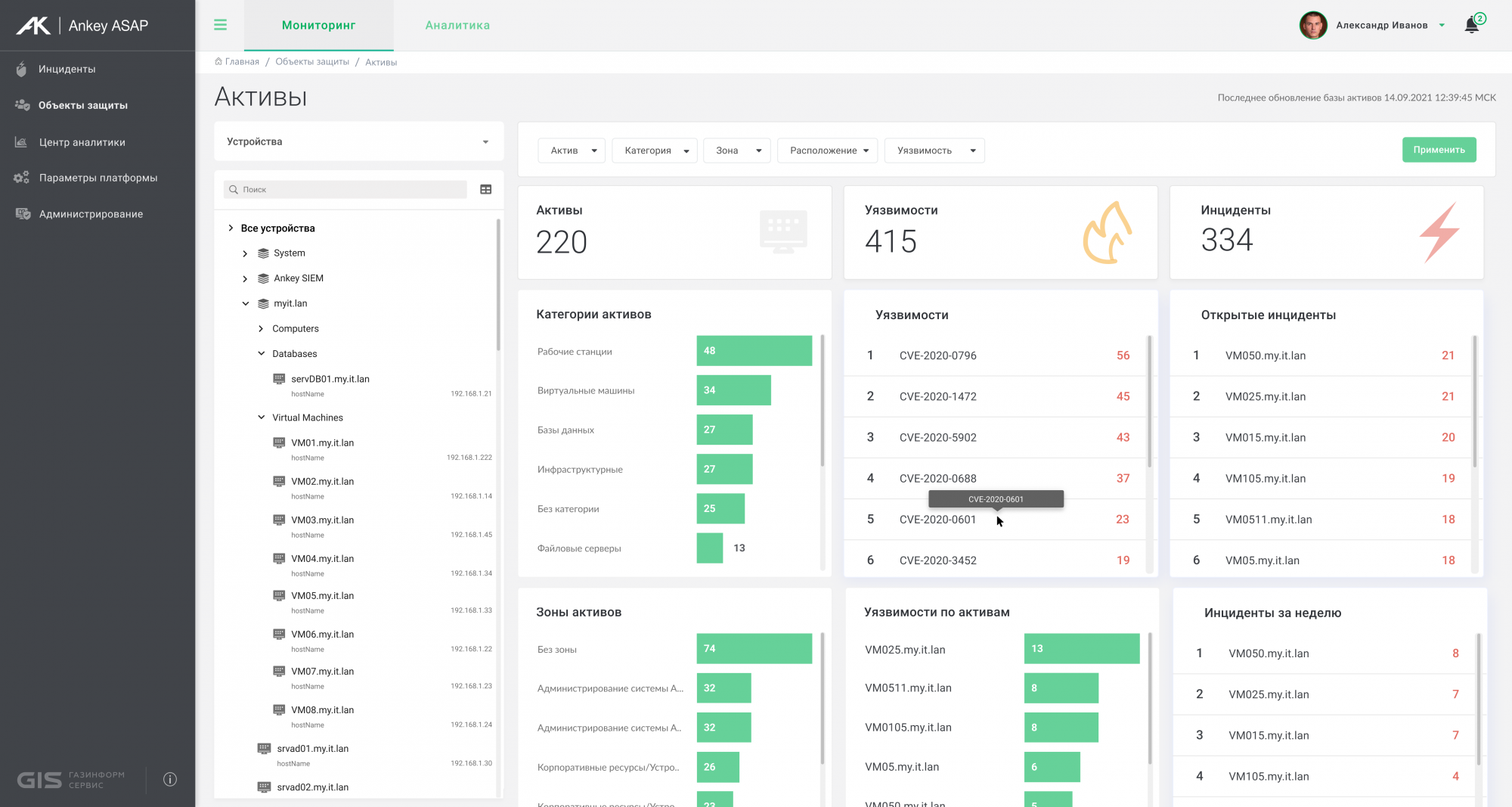Open the notifications bell
This screenshot has width=1512, height=807.
1471,25
